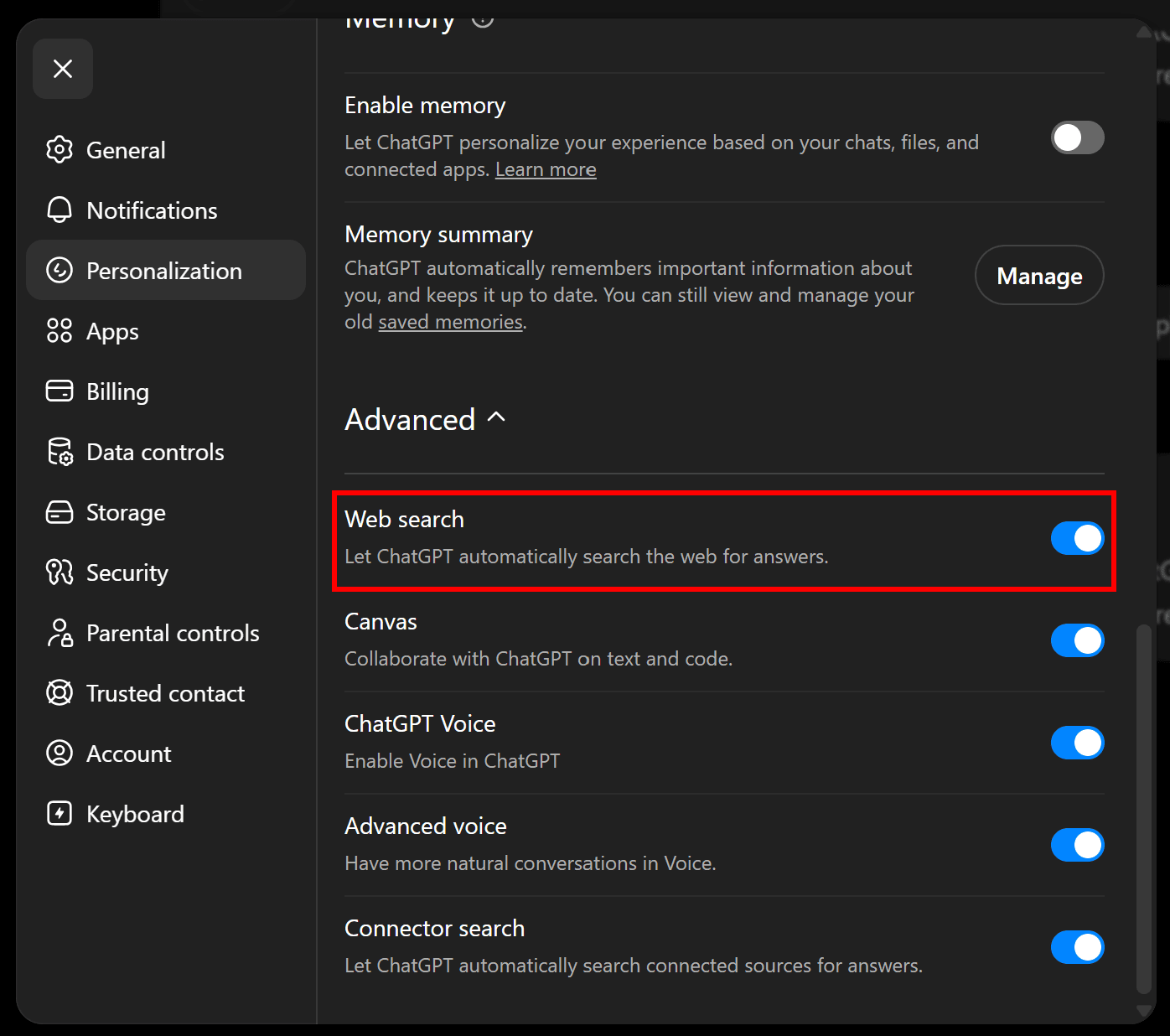Turn off the Canvas toggle
The height and width of the screenshot is (1036, 1170).
[1077, 640]
